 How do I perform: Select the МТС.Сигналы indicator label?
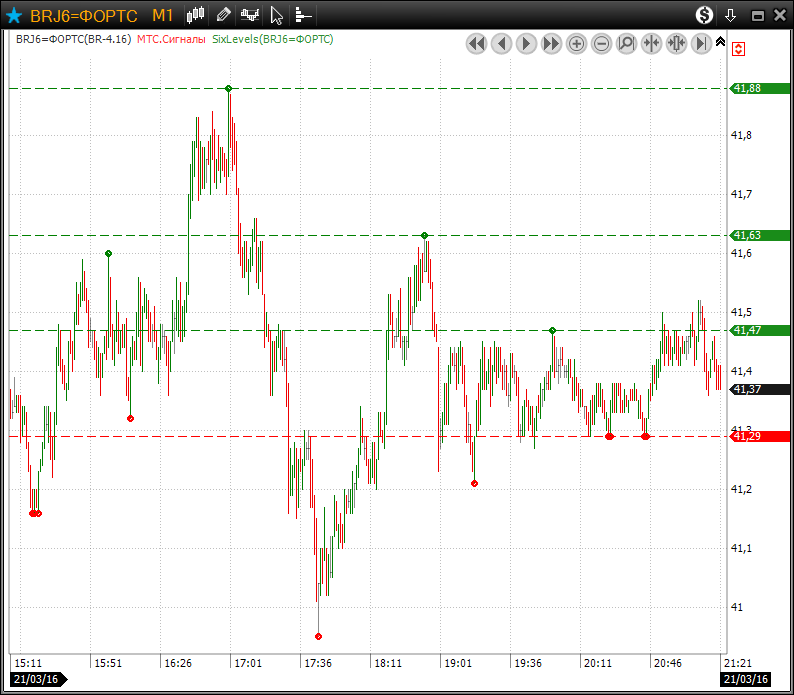click(171, 39)
